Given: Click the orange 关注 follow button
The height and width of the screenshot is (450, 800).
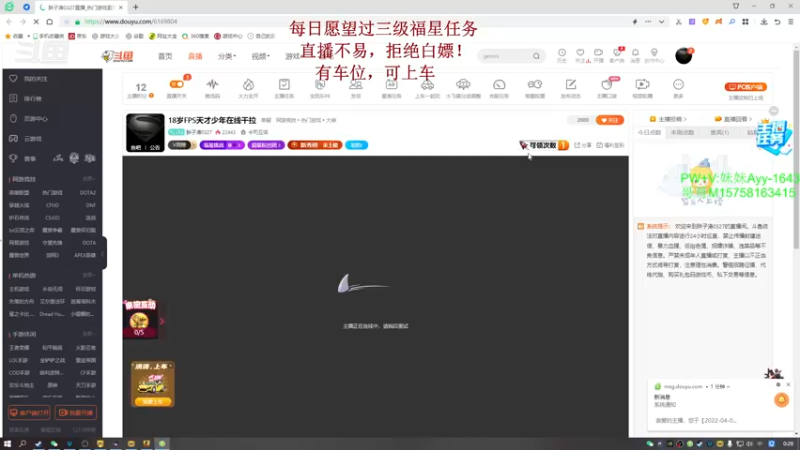Looking at the screenshot, I should click(x=610, y=120).
